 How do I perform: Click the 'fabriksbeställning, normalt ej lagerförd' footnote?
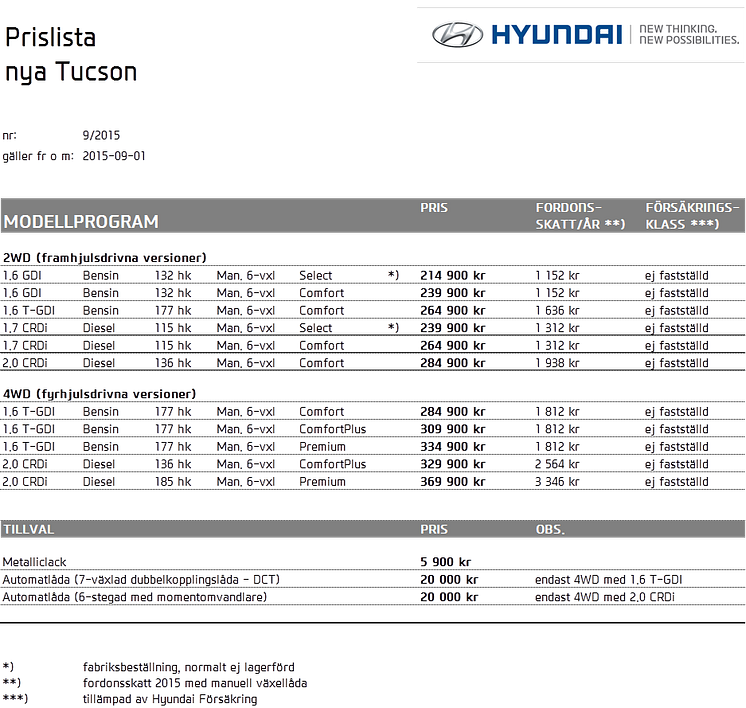(189, 667)
